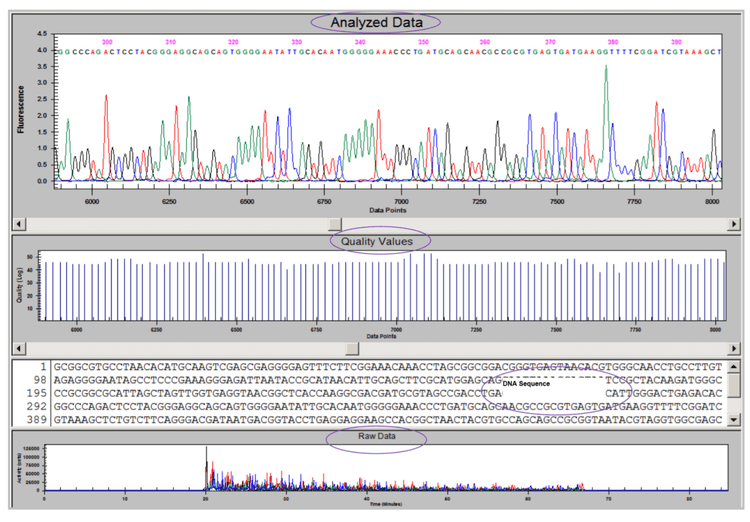750x522 pixels.
Task: Click base position marker 380 in electropherogram
Action: coord(613,41)
